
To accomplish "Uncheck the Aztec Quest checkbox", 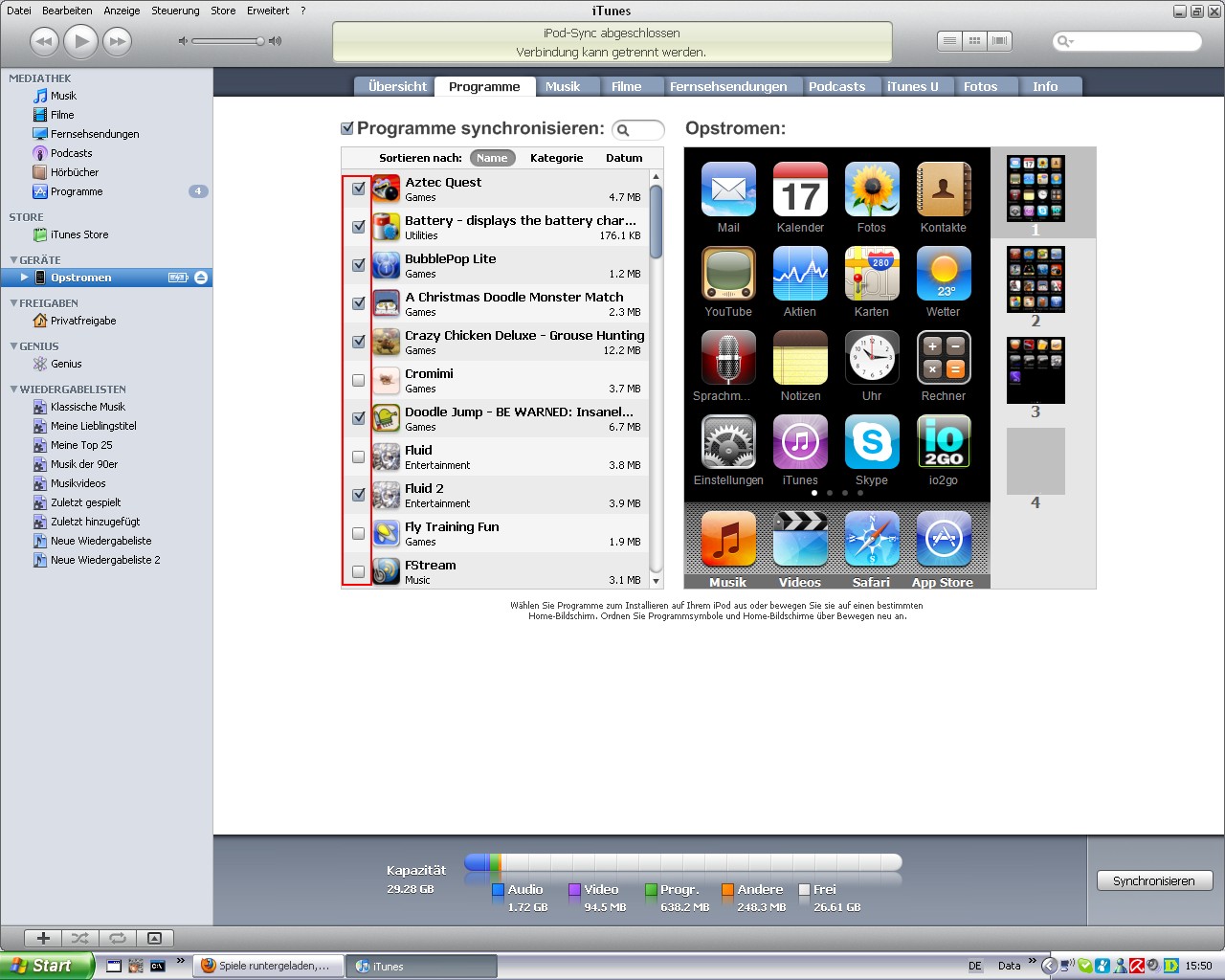I will (x=359, y=189).
